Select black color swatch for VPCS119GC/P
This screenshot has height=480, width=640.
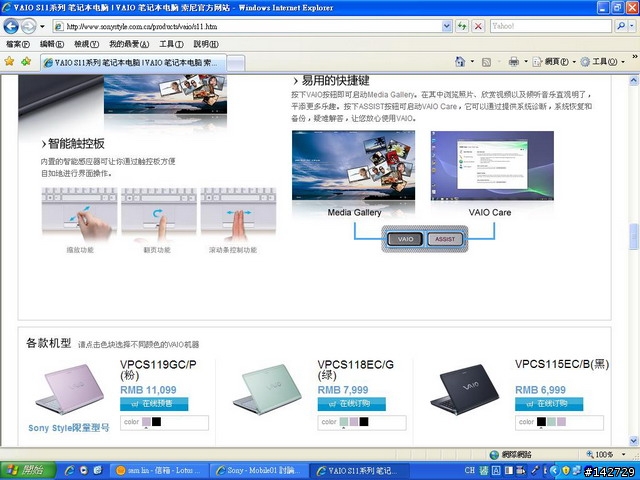click(156, 422)
